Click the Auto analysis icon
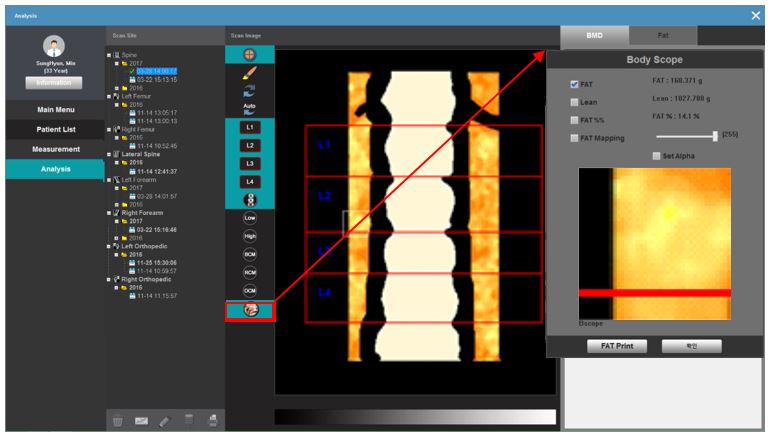 click(x=249, y=105)
